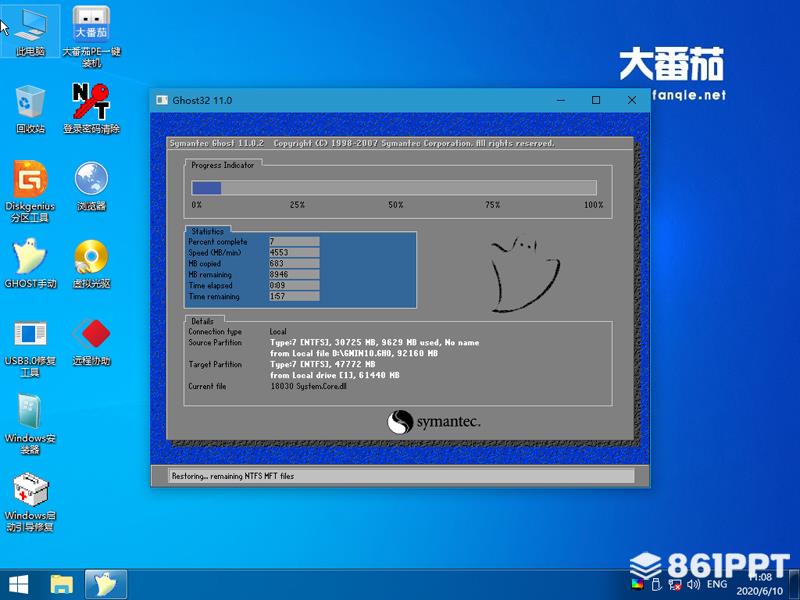The width and height of the screenshot is (800, 600).
Task: Click the MB remaining value 8946
Action: (x=294, y=274)
